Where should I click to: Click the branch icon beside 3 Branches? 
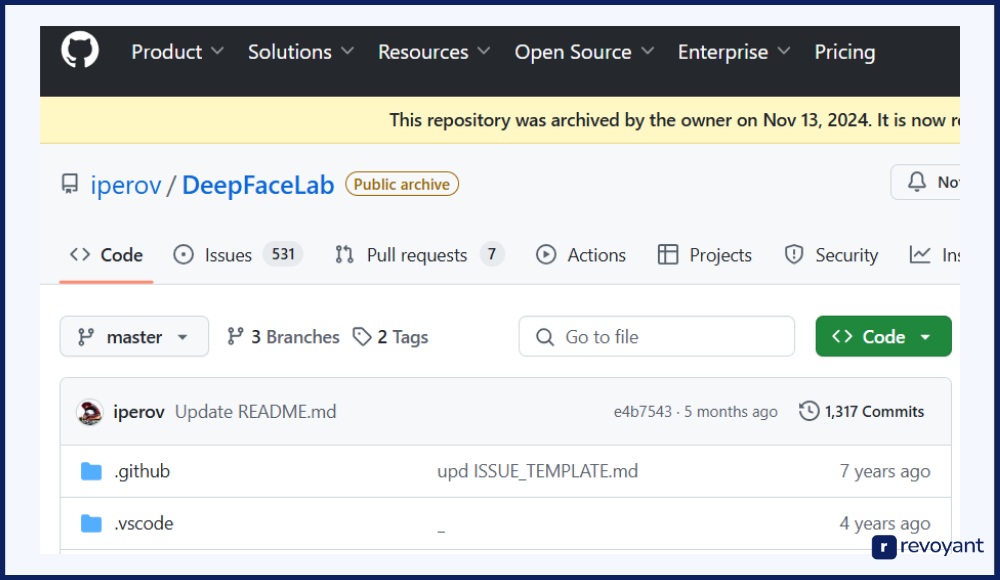235,336
